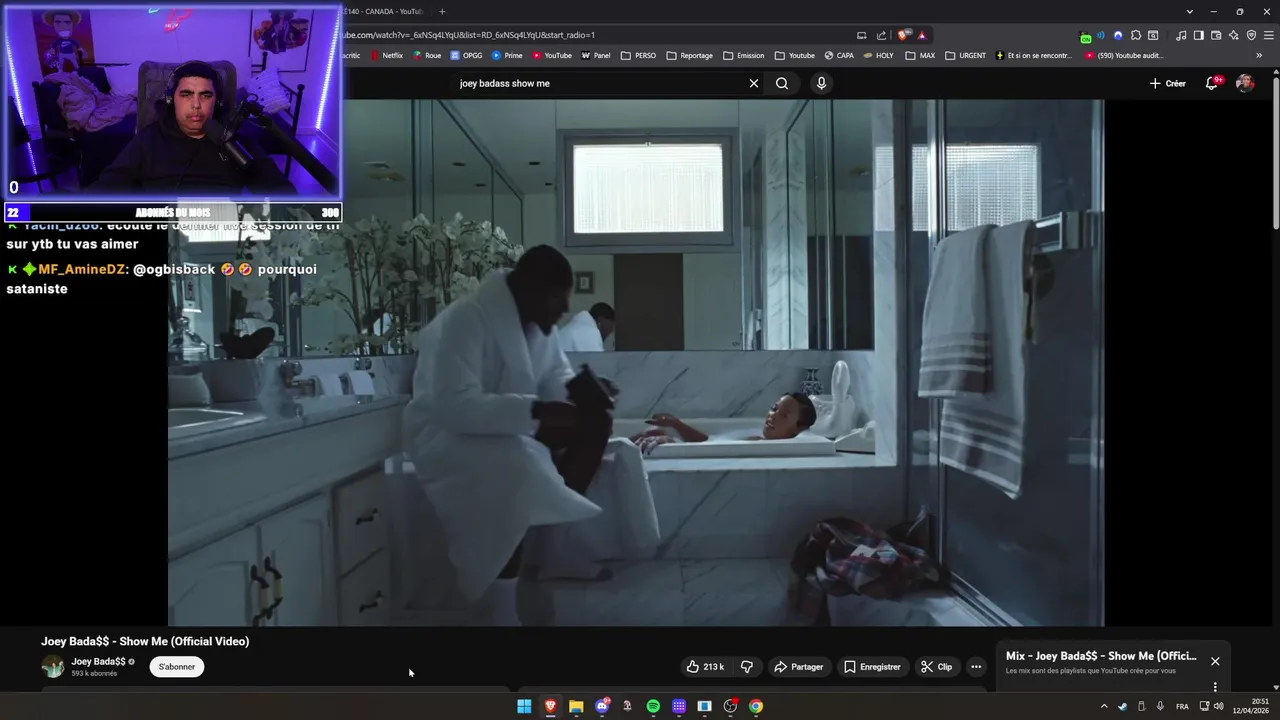This screenshot has width=1280, height=720.
Task: Click the browser address bar URL
Action: pos(467,35)
